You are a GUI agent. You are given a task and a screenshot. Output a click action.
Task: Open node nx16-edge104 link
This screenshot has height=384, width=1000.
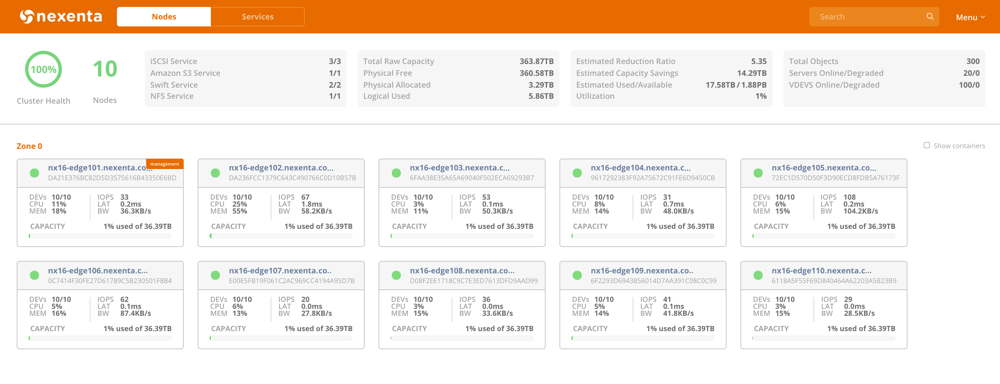pos(641,168)
